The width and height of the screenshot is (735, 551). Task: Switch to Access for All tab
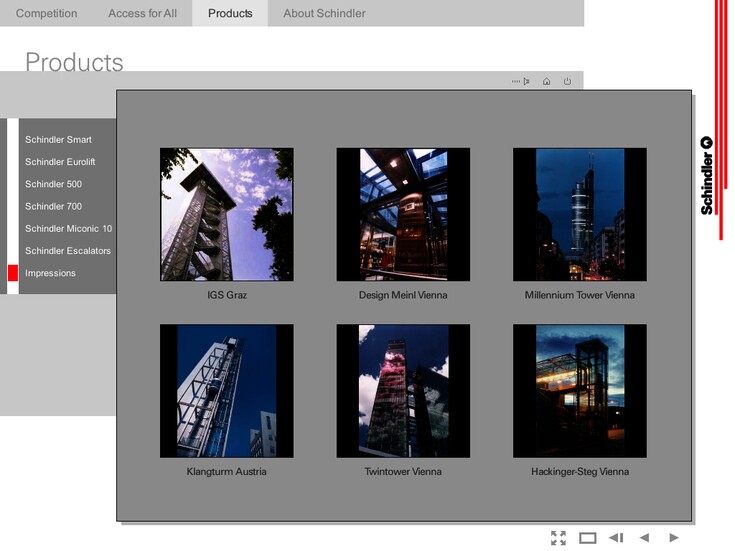(x=142, y=13)
